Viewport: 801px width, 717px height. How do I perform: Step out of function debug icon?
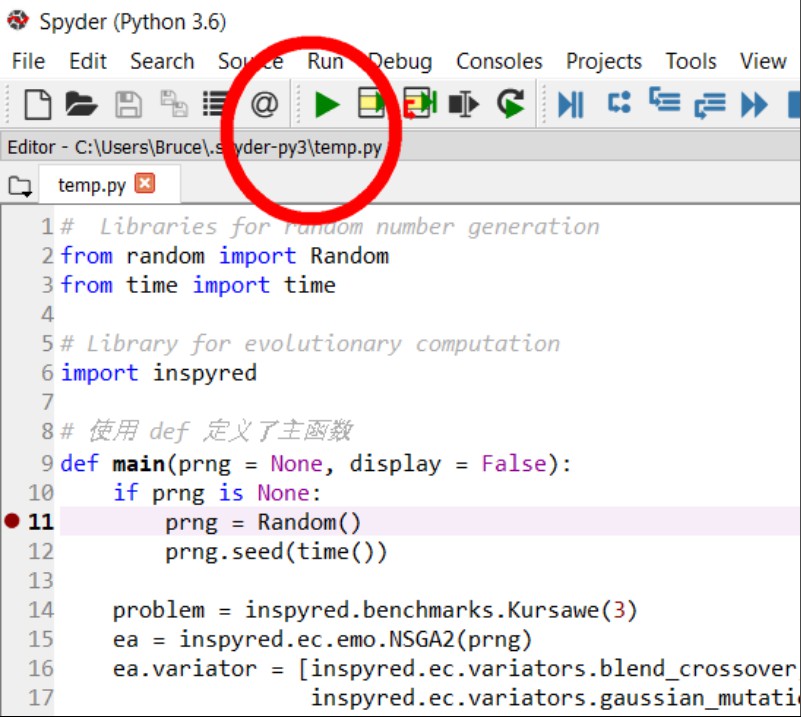point(710,105)
